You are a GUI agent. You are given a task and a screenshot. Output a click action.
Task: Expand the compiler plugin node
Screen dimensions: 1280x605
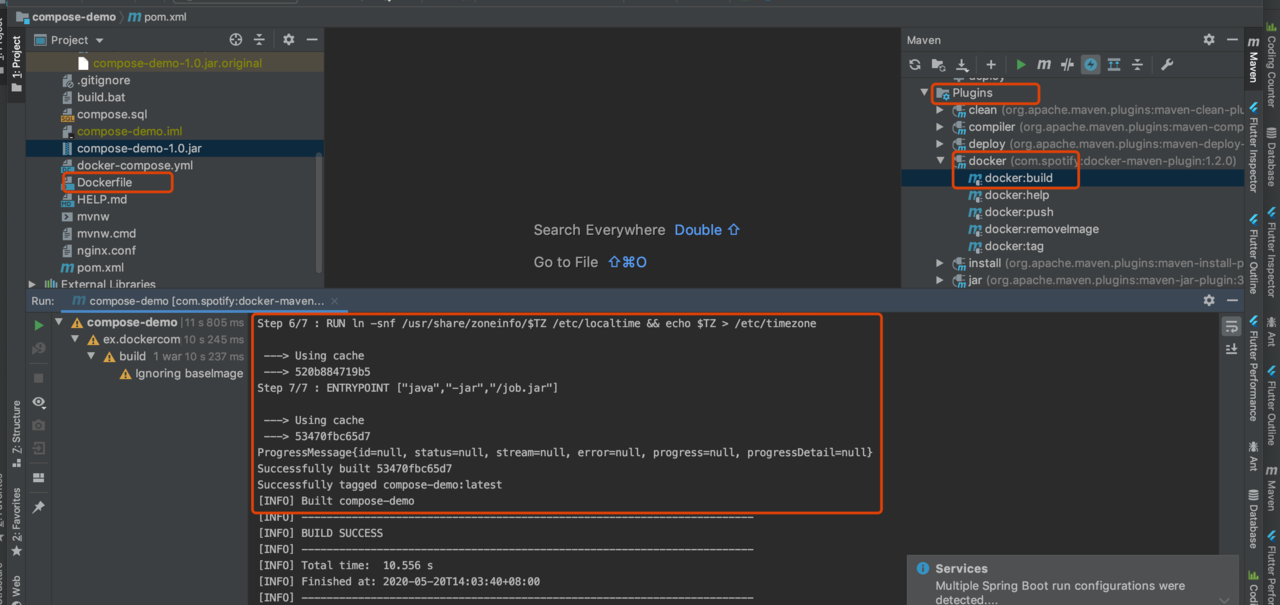(940, 127)
